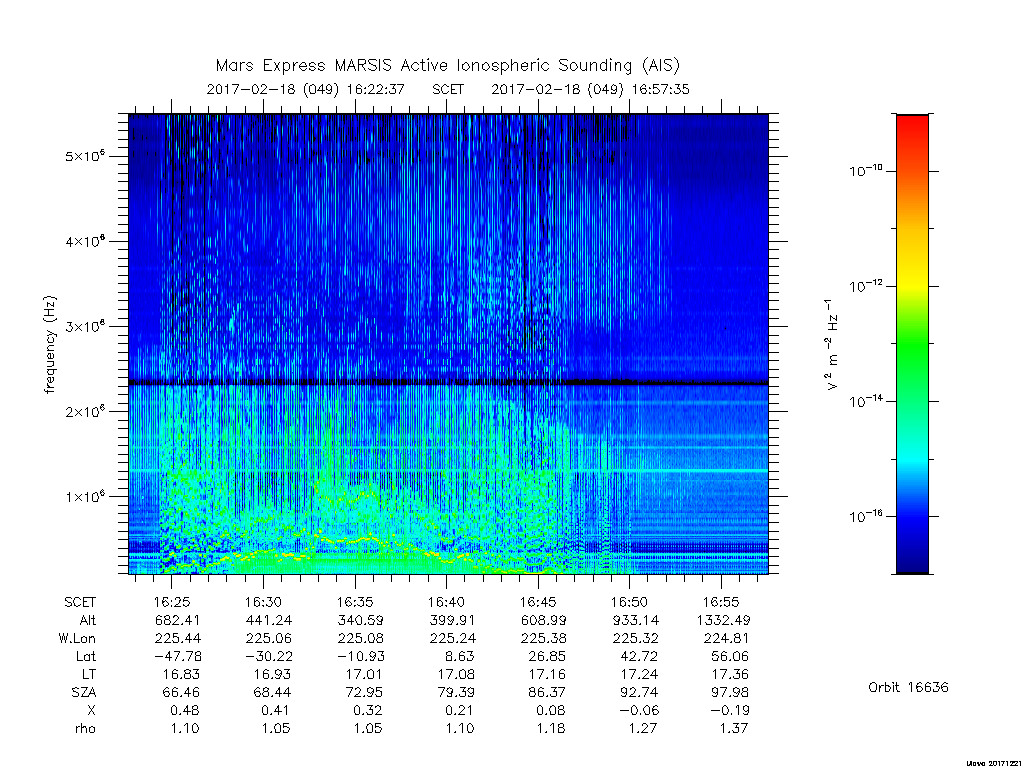The height and width of the screenshot is (768, 1024).
Task: Click time tick '16:30'
Action: (263, 602)
